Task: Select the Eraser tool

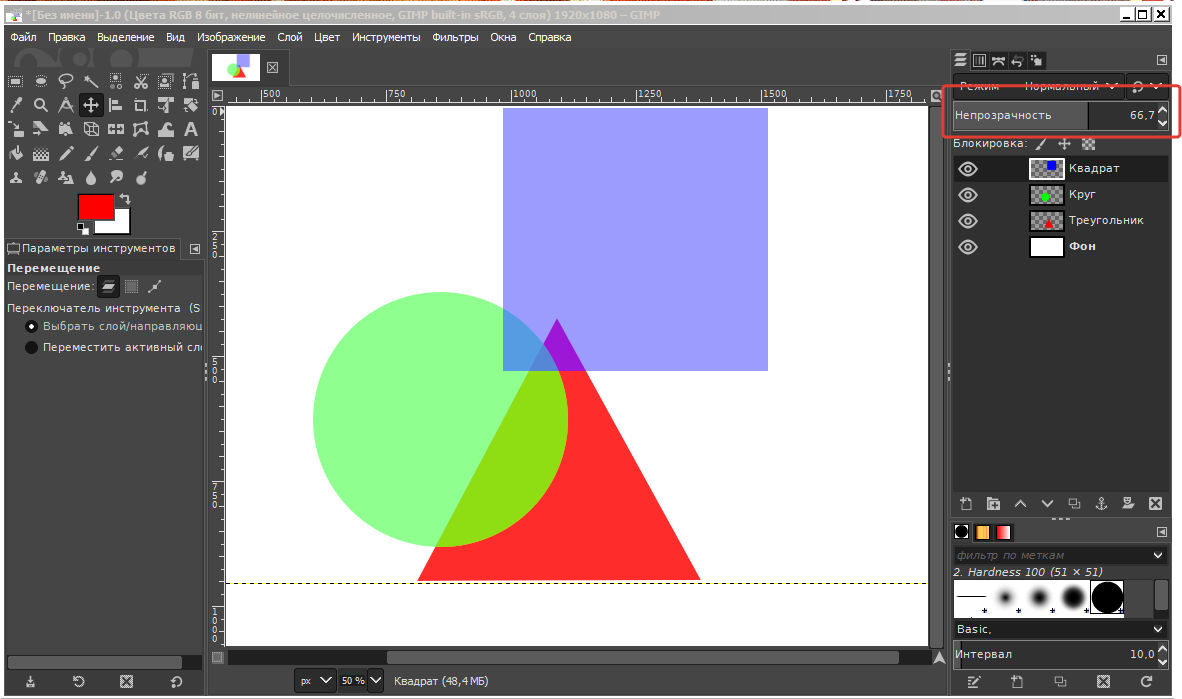Action: pyautogui.click(x=116, y=154)
